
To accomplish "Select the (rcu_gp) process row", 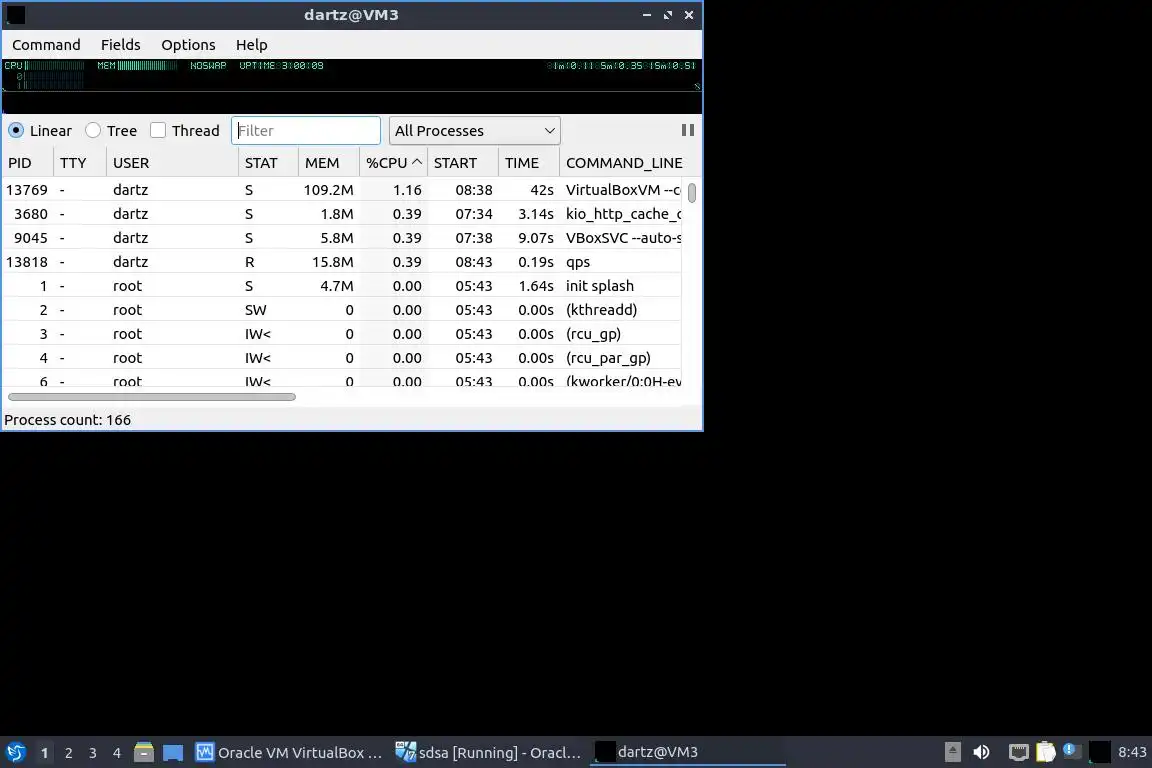I will point(342,334).
